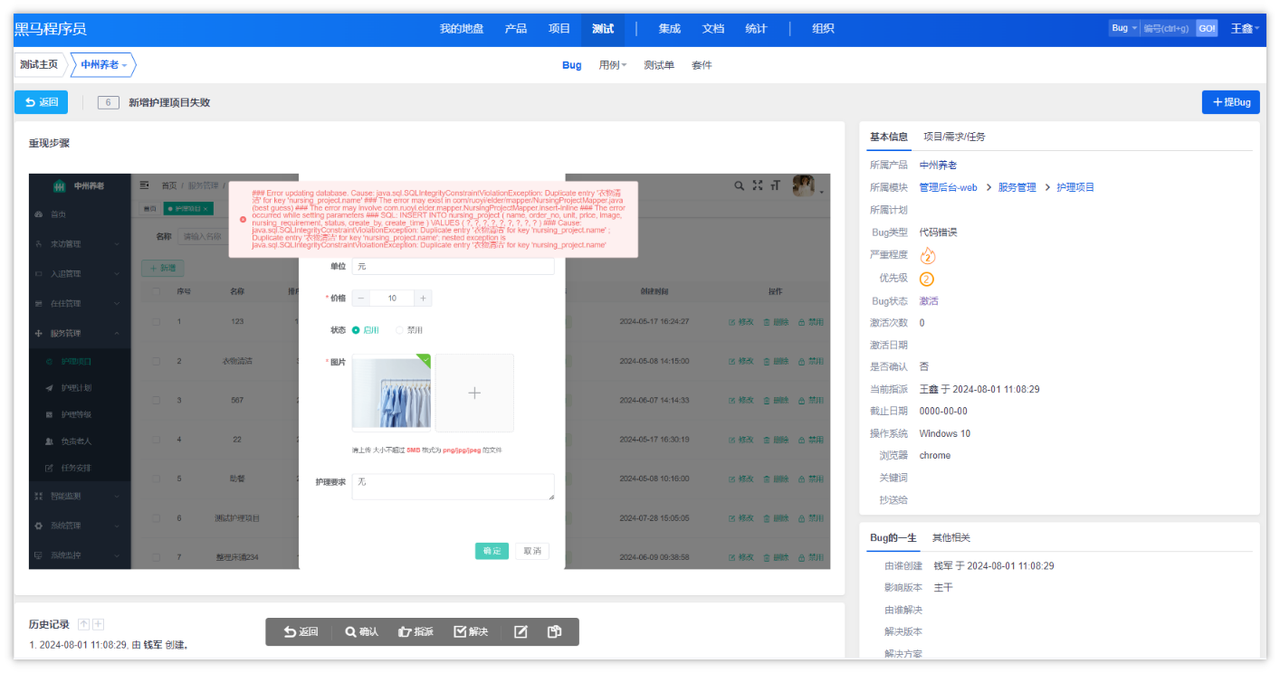Image resolution: width=1280 pixels, height=673 pixels.
Task: Open 文档 in the top navigation
Action: 713,28
